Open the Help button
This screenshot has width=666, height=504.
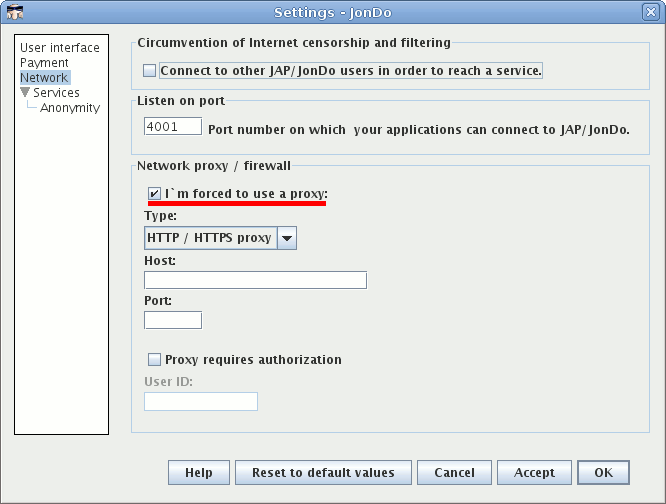click(199, 473)
